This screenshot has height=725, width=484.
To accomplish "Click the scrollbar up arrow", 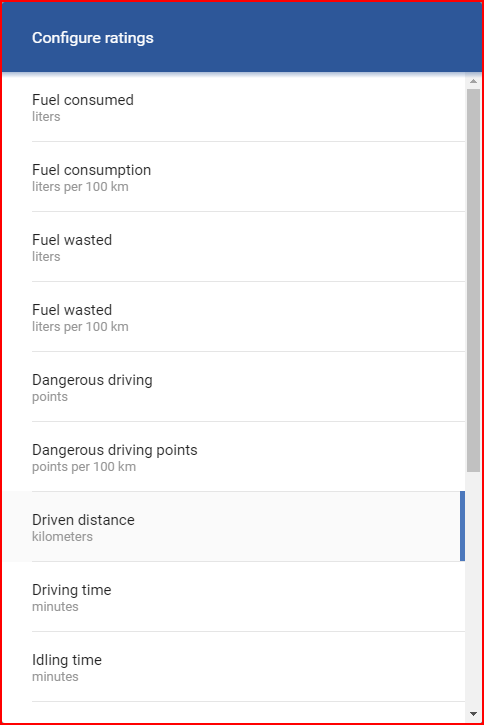I will (x=473, y=81).
